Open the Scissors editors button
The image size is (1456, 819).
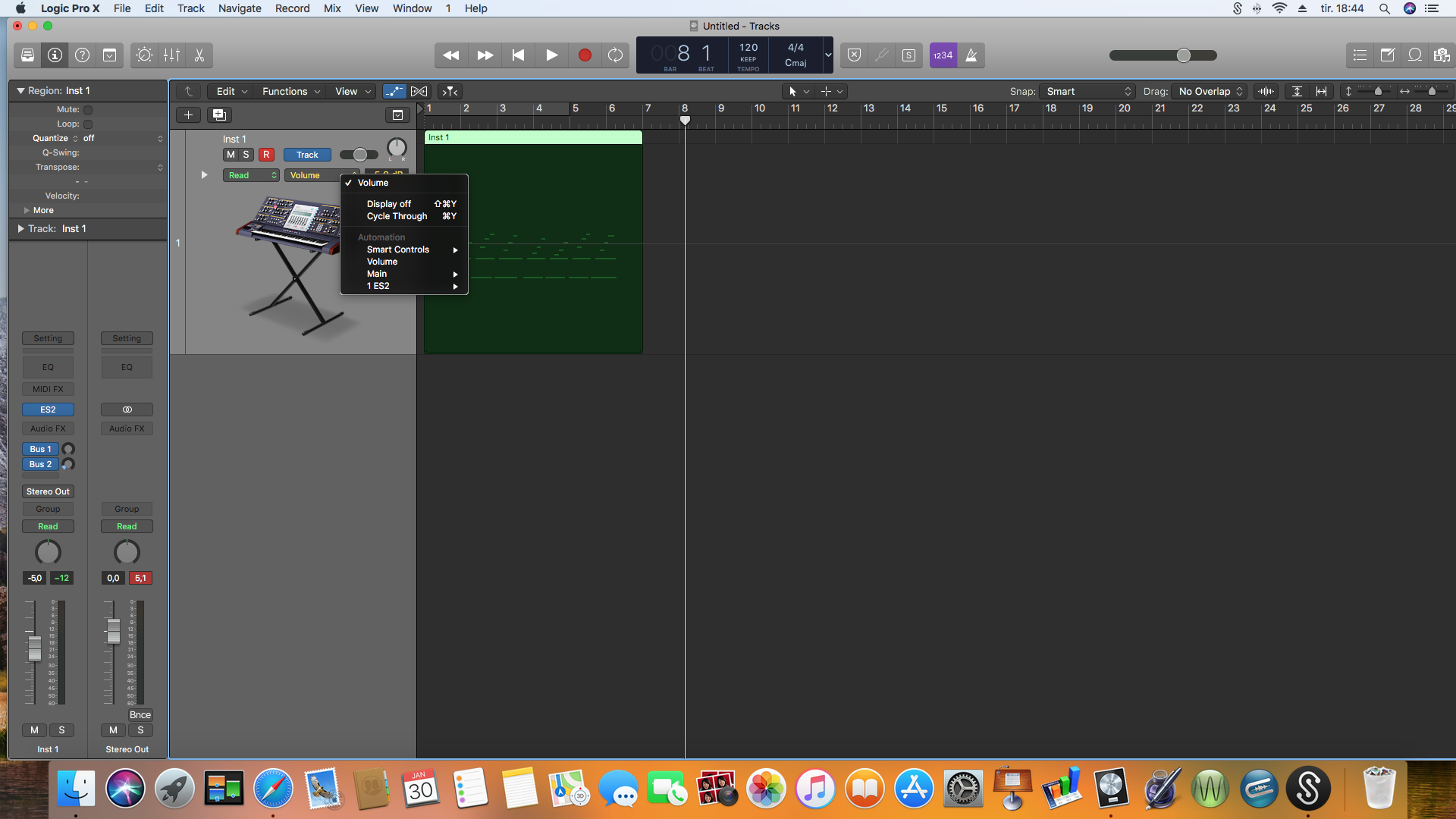[x=199, y=55]
